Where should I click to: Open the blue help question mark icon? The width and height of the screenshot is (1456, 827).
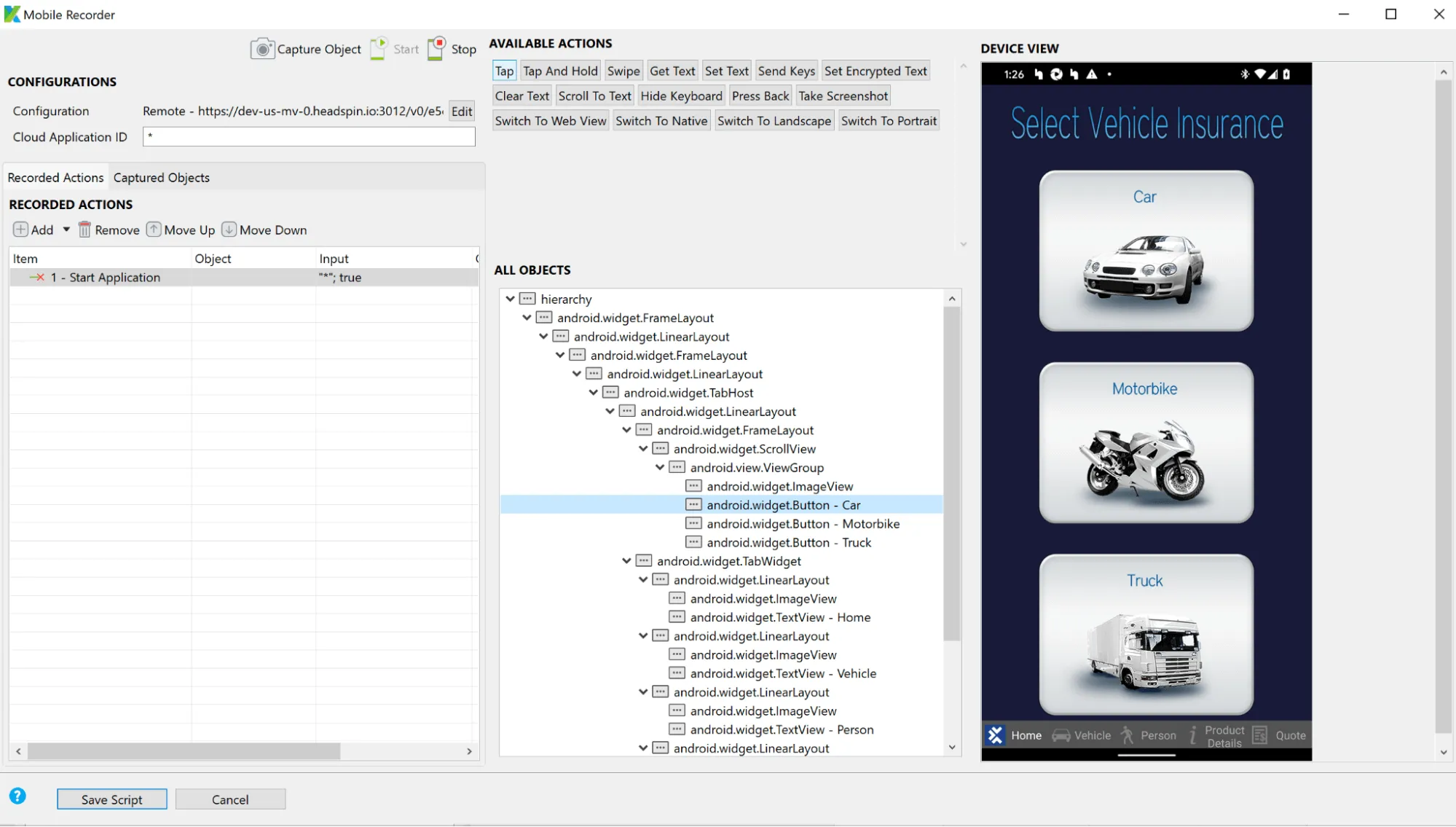(x=17, y=796)
